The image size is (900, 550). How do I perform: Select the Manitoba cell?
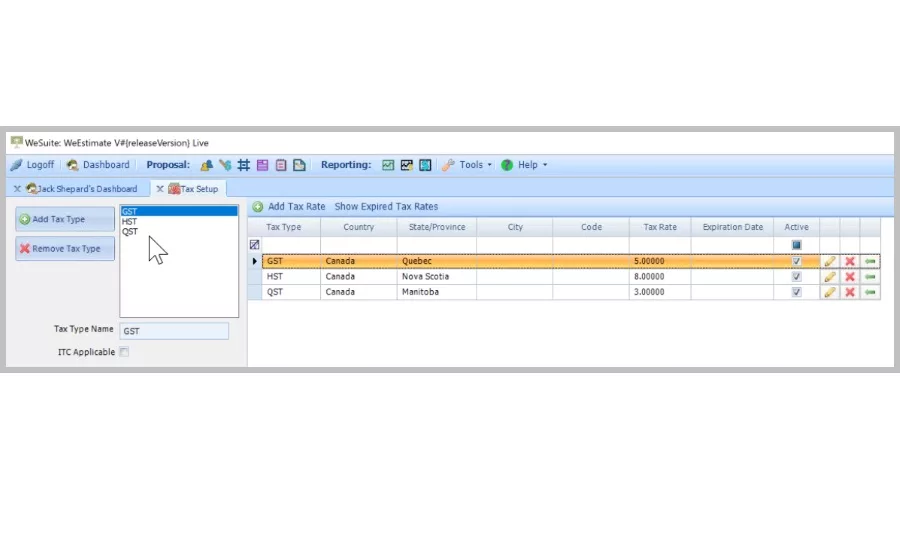(x=437, y=292)
